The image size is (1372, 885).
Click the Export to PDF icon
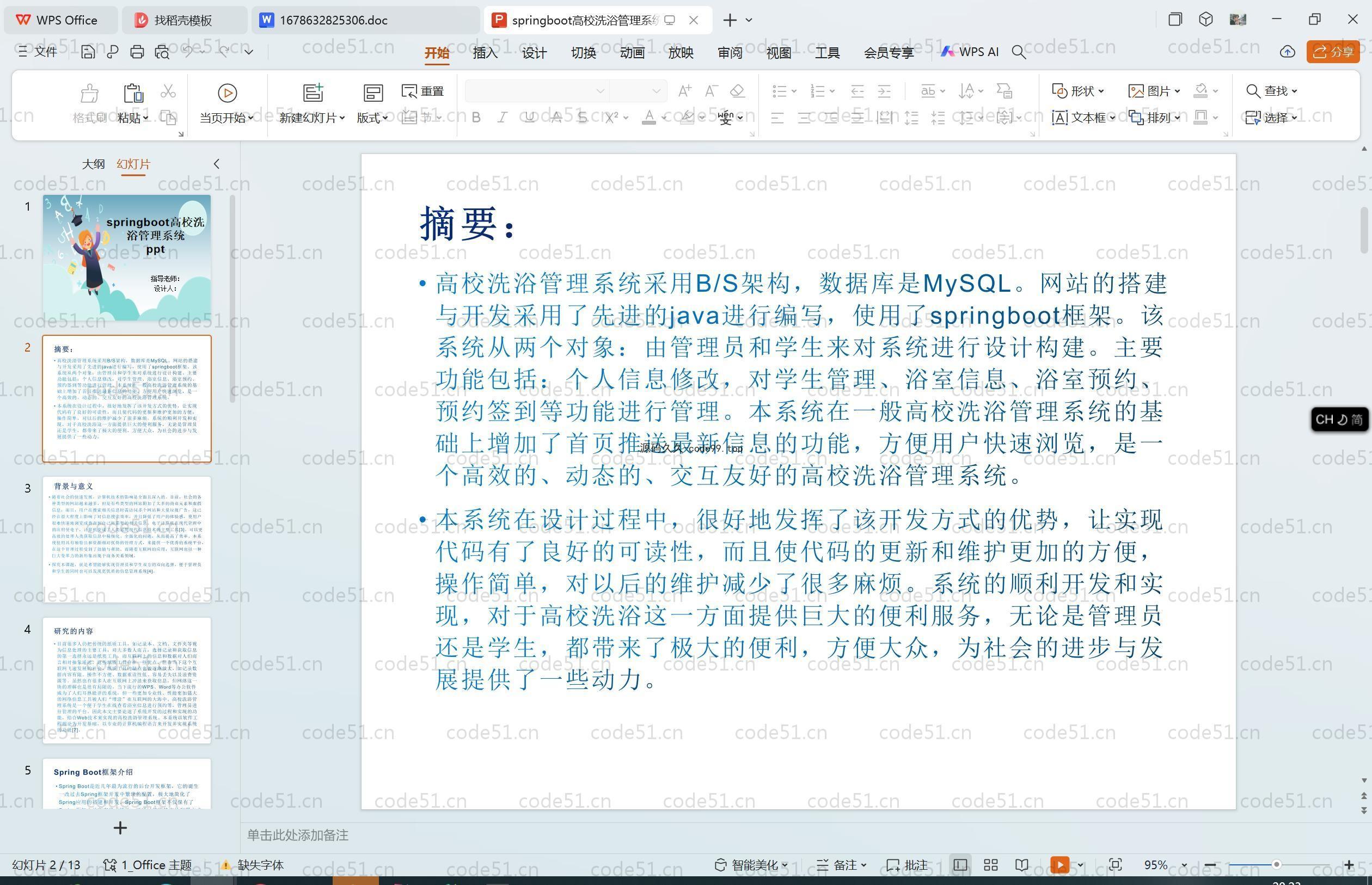113,52
